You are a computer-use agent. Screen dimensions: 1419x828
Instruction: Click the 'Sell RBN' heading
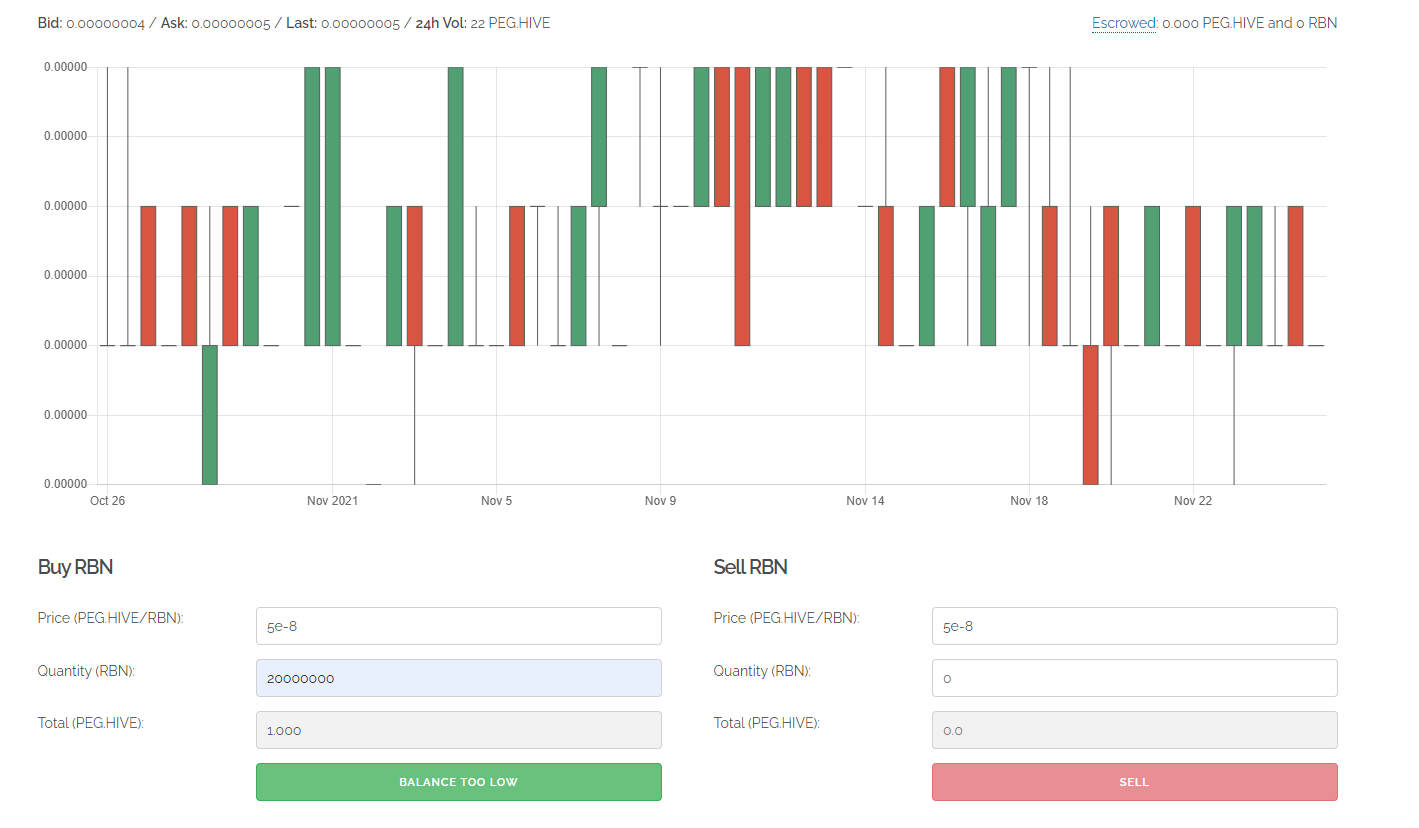pos(750,567)
